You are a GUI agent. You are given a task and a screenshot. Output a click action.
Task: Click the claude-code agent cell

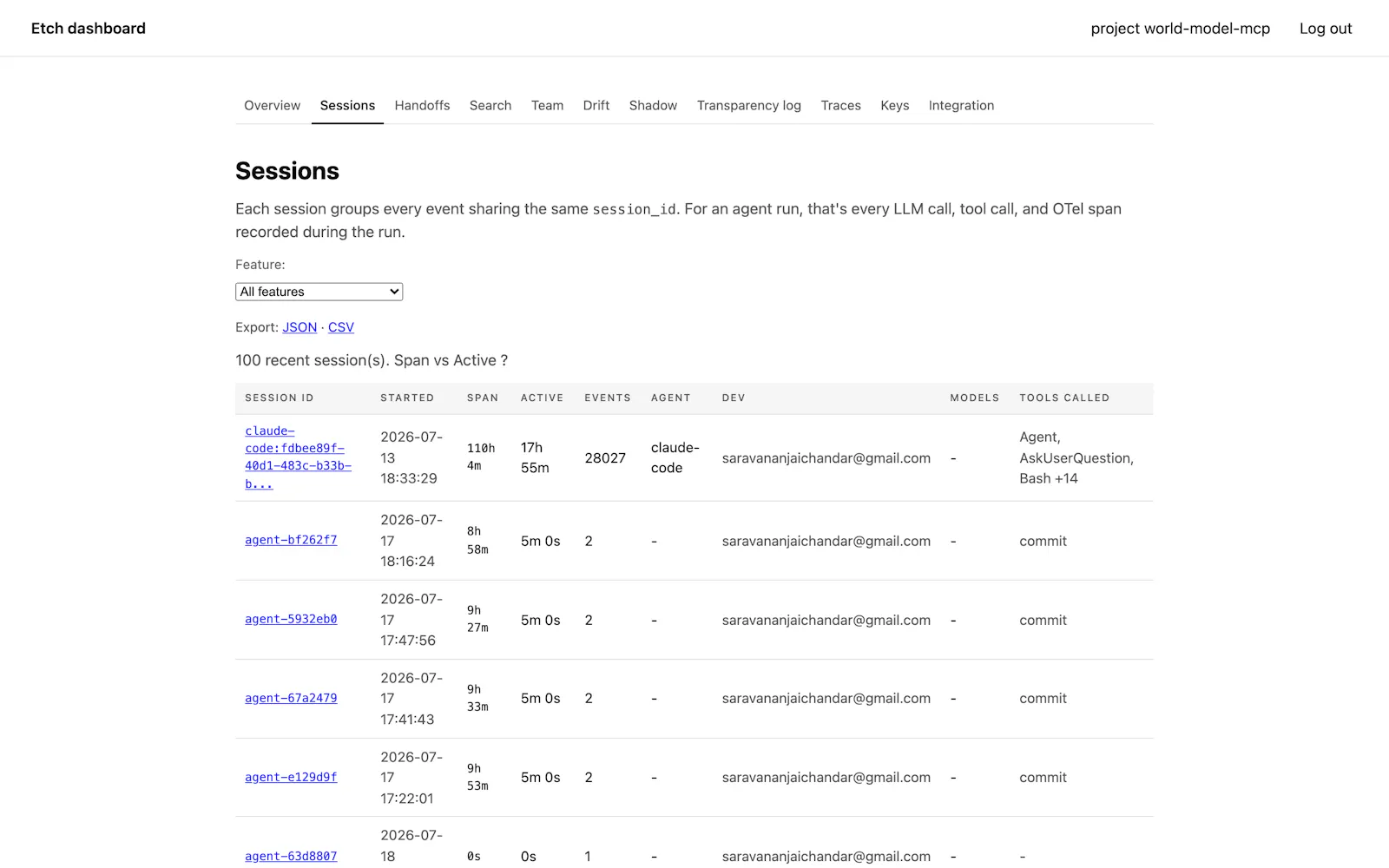675,457
